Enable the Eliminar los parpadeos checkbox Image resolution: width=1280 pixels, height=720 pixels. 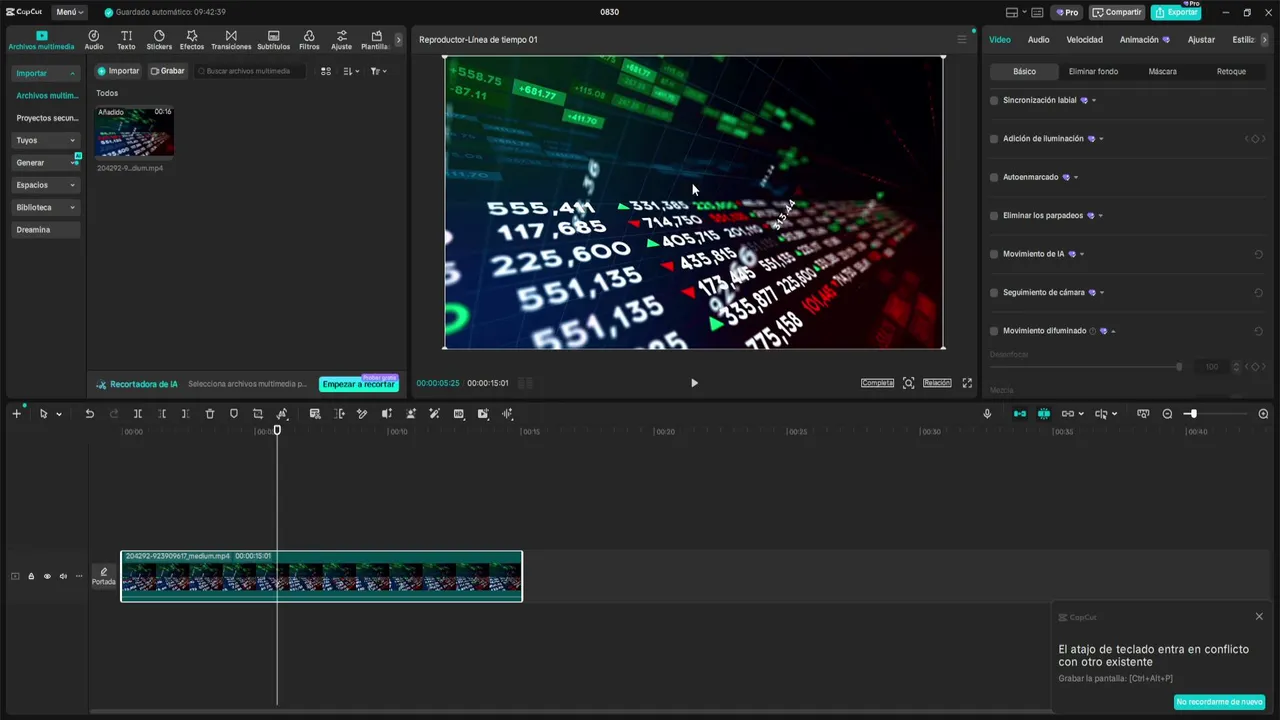point(994,216)
